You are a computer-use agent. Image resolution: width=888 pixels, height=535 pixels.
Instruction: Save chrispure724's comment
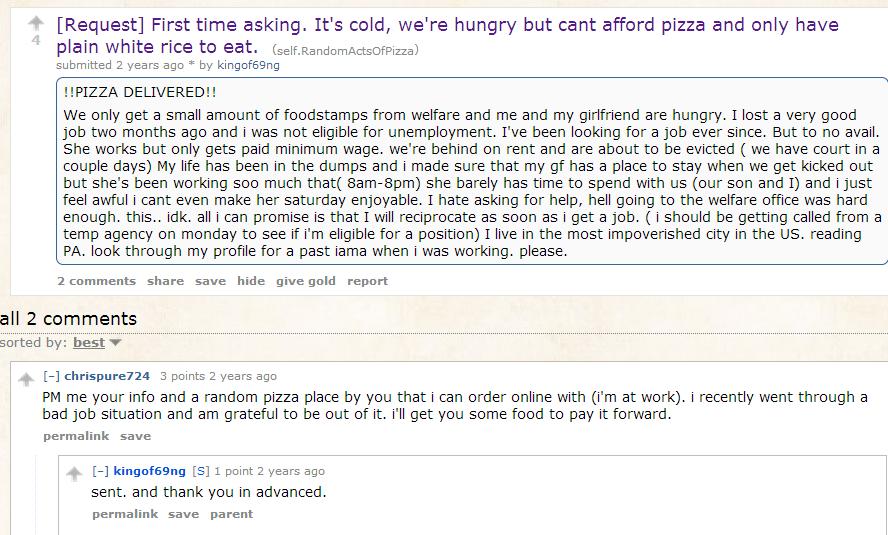click(x=135, y=436)
